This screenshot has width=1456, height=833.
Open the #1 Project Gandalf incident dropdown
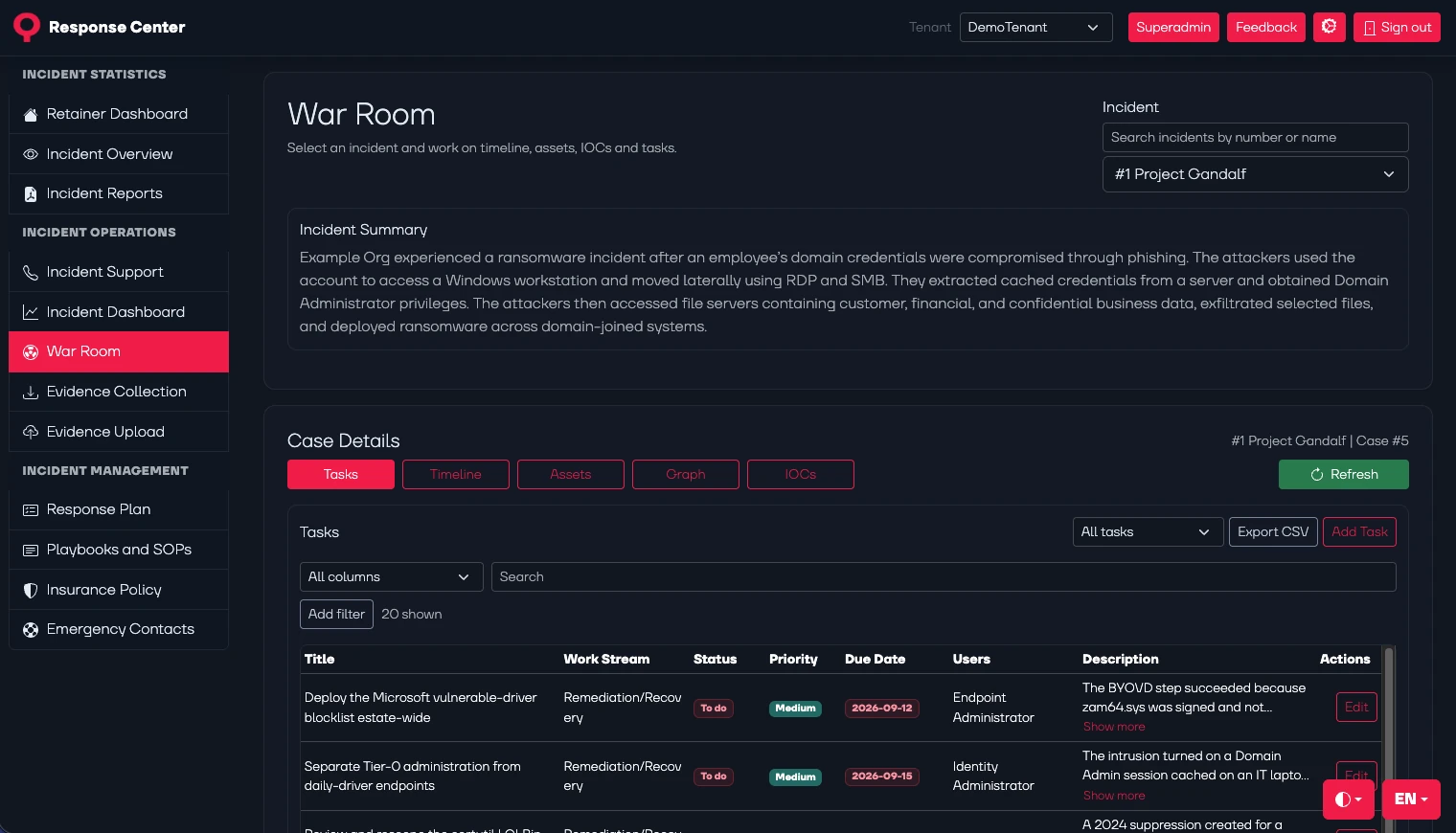(x=1255, y=174)
